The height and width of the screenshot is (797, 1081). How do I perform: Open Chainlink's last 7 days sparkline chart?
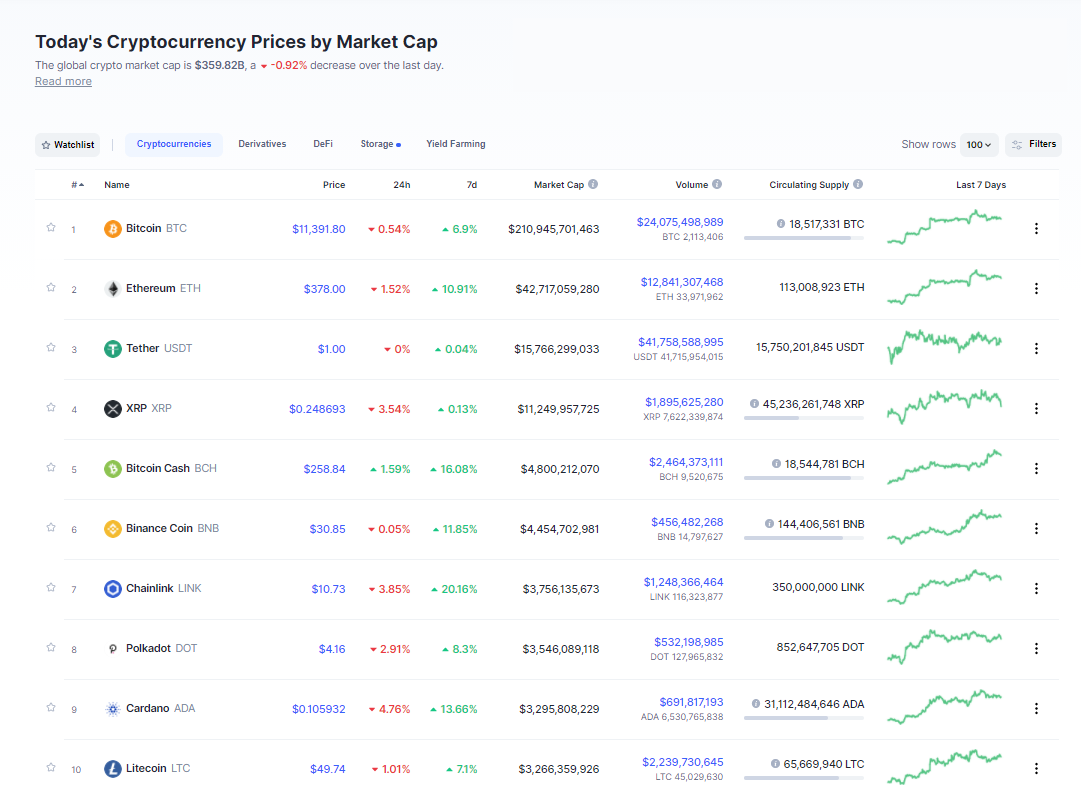(944, 587)
